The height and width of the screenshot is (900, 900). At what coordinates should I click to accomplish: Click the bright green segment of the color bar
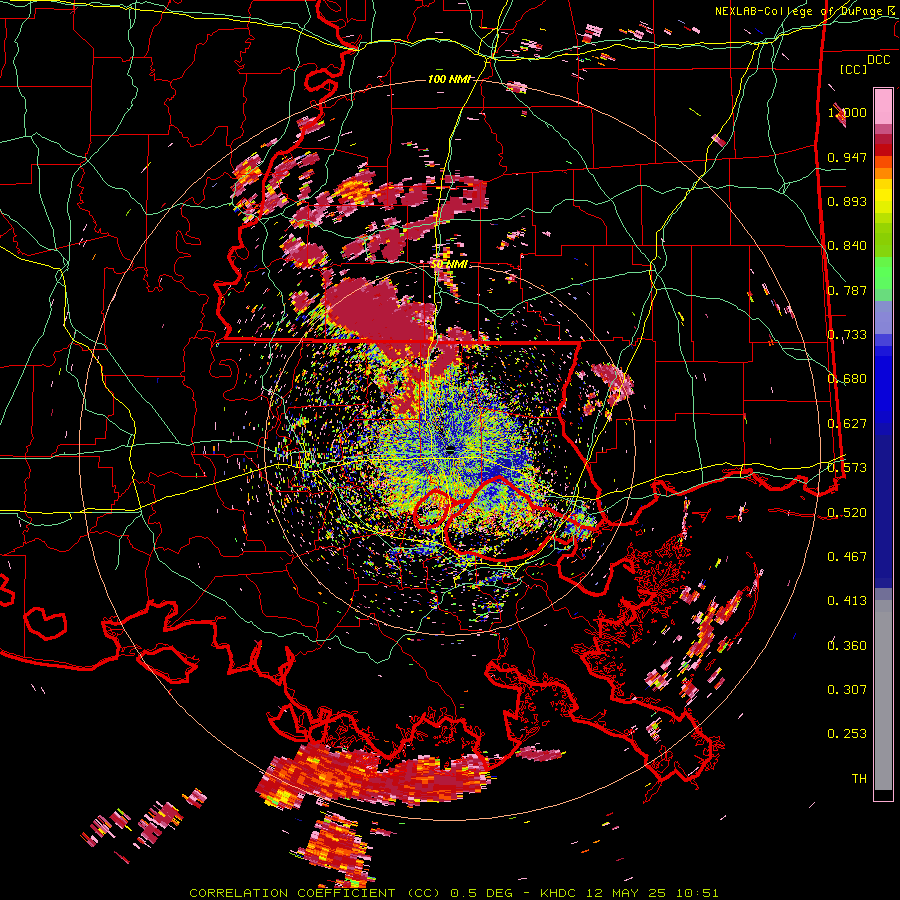(x=883, y=273)
